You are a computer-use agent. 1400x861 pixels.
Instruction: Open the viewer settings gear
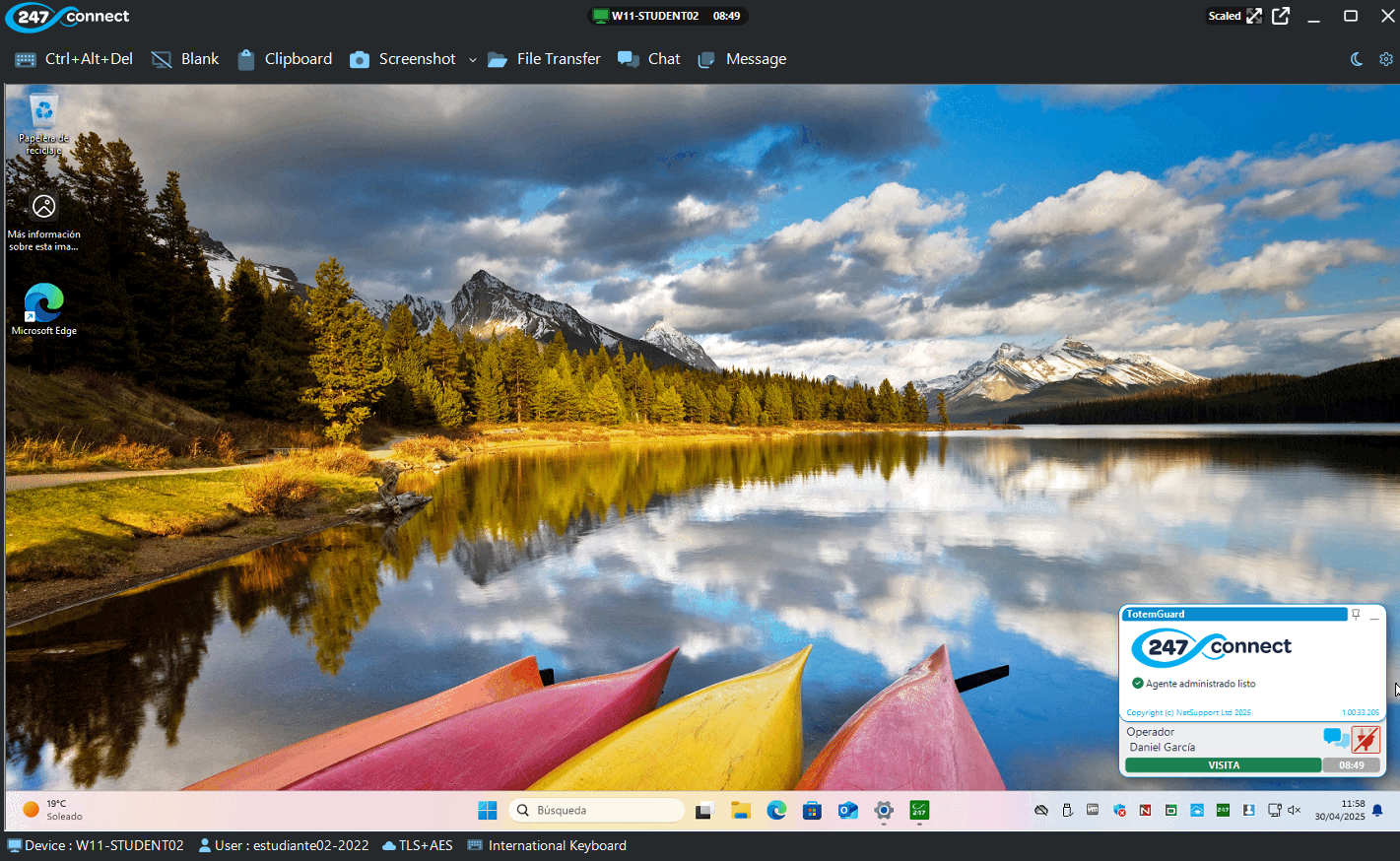[x=1386, y=59]
